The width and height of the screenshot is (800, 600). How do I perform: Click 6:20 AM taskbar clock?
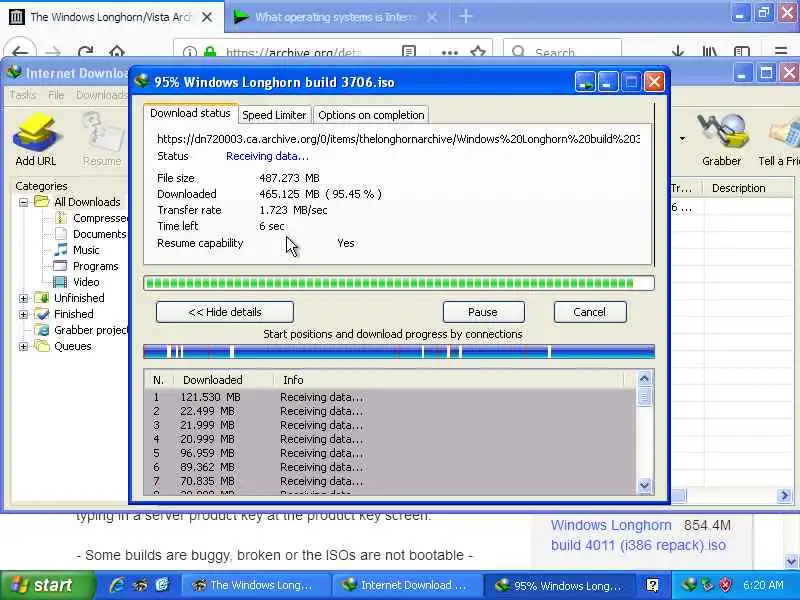coord(763,585)
